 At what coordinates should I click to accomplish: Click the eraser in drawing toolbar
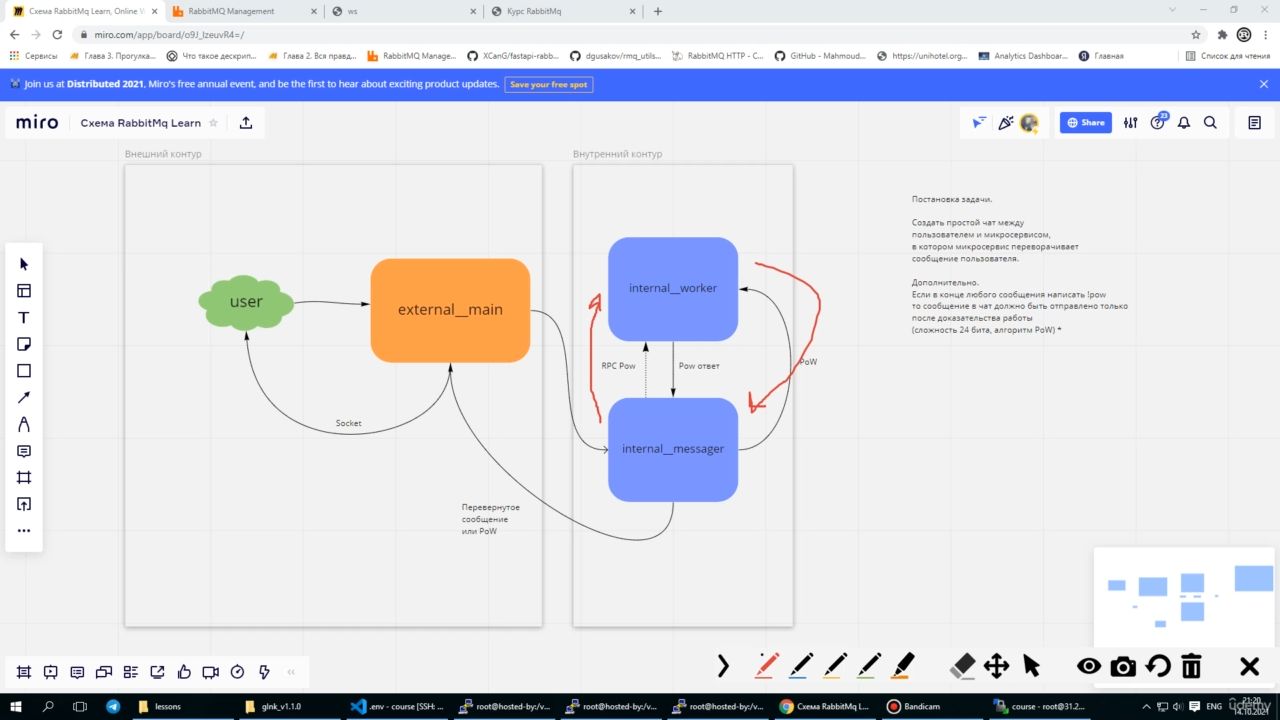(x=961, y=666)
